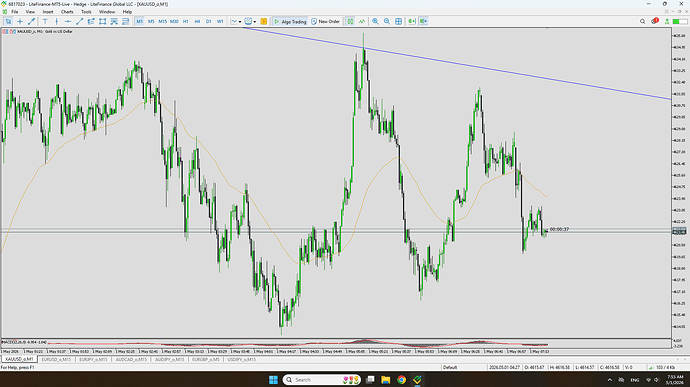Screen dimensions: 690x387
Task: Draw a horizontal line on chart
Action: [x=68, y=21]
